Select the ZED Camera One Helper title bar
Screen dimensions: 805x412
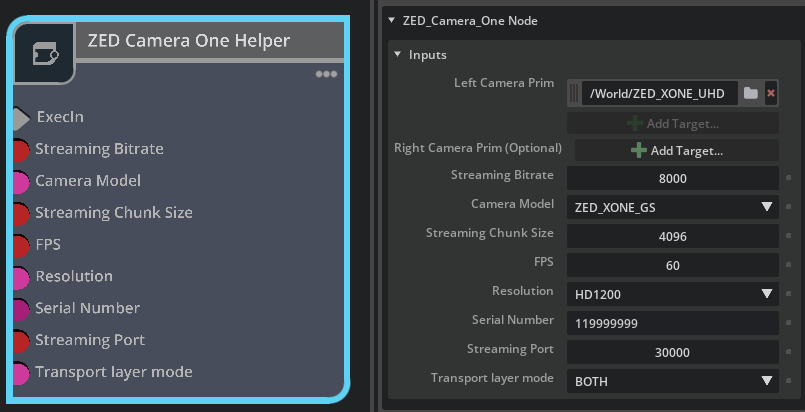[x=210, y=41]
